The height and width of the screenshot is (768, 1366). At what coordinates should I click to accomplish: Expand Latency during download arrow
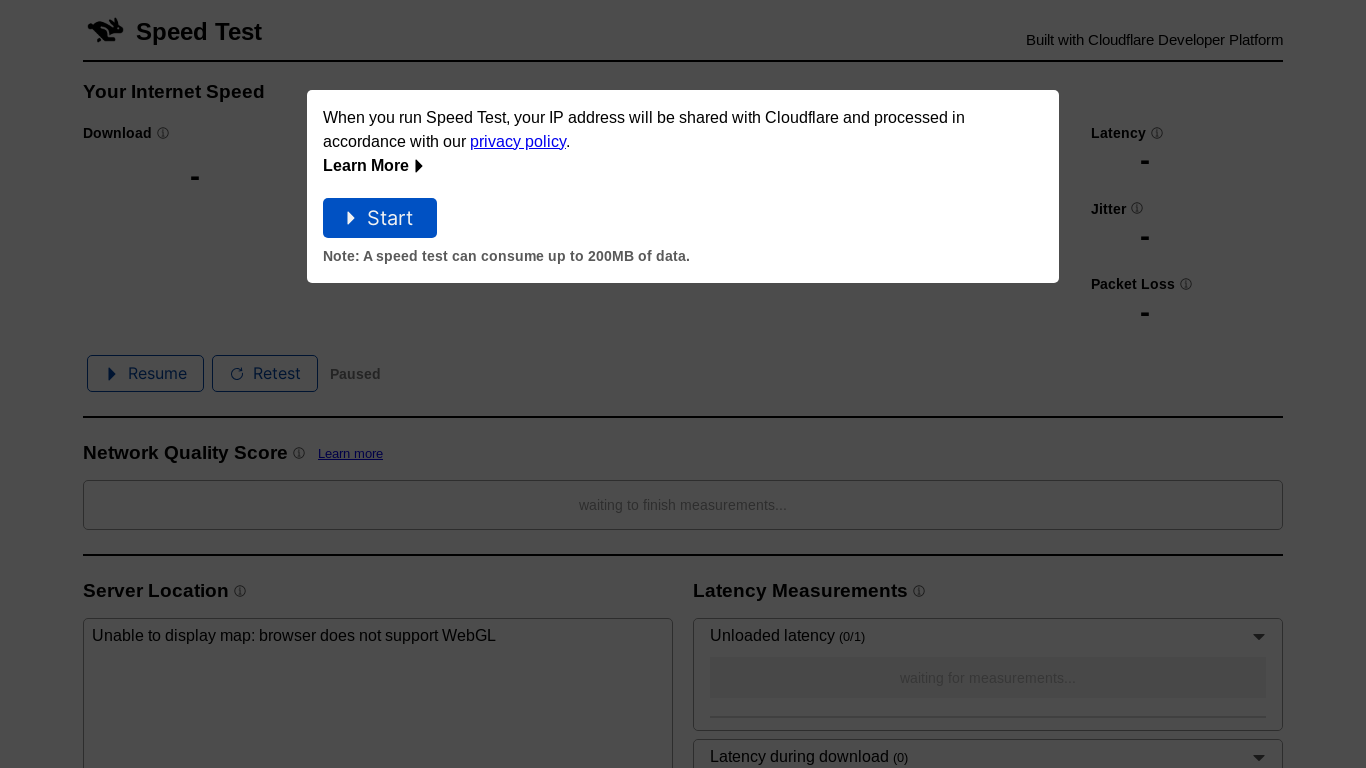point(1259,758)
